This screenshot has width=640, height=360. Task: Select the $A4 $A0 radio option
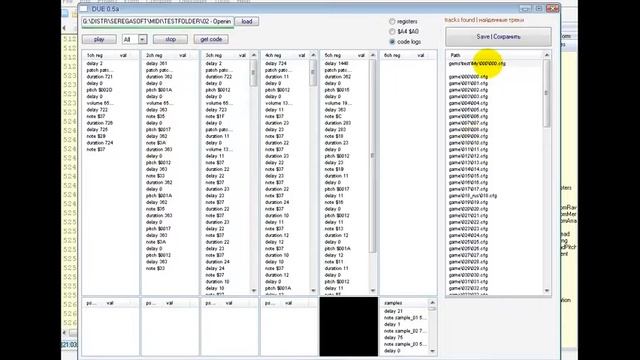click(x=392, y=31)
